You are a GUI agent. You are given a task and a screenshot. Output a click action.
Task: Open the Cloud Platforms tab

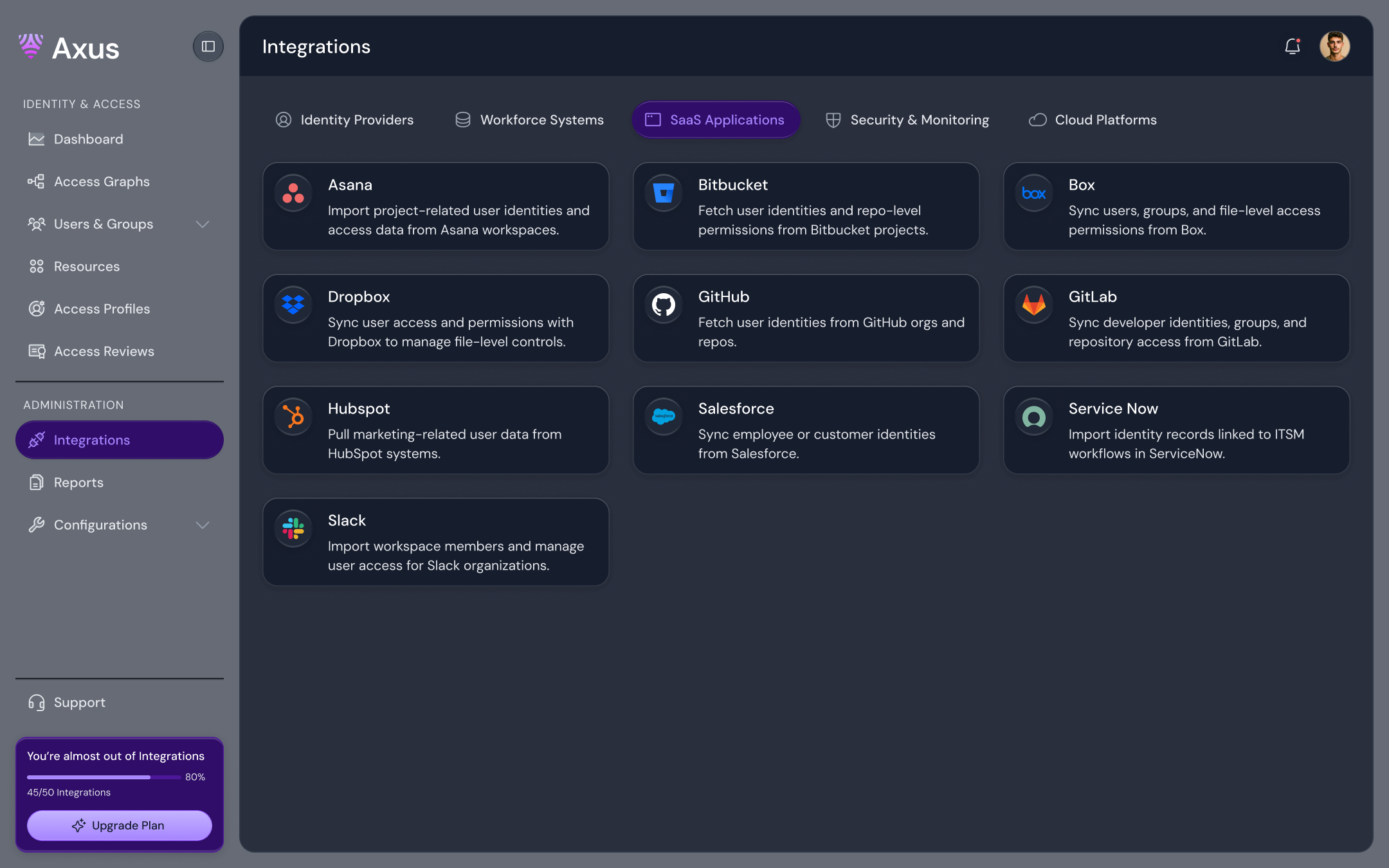coord(1093,120)
